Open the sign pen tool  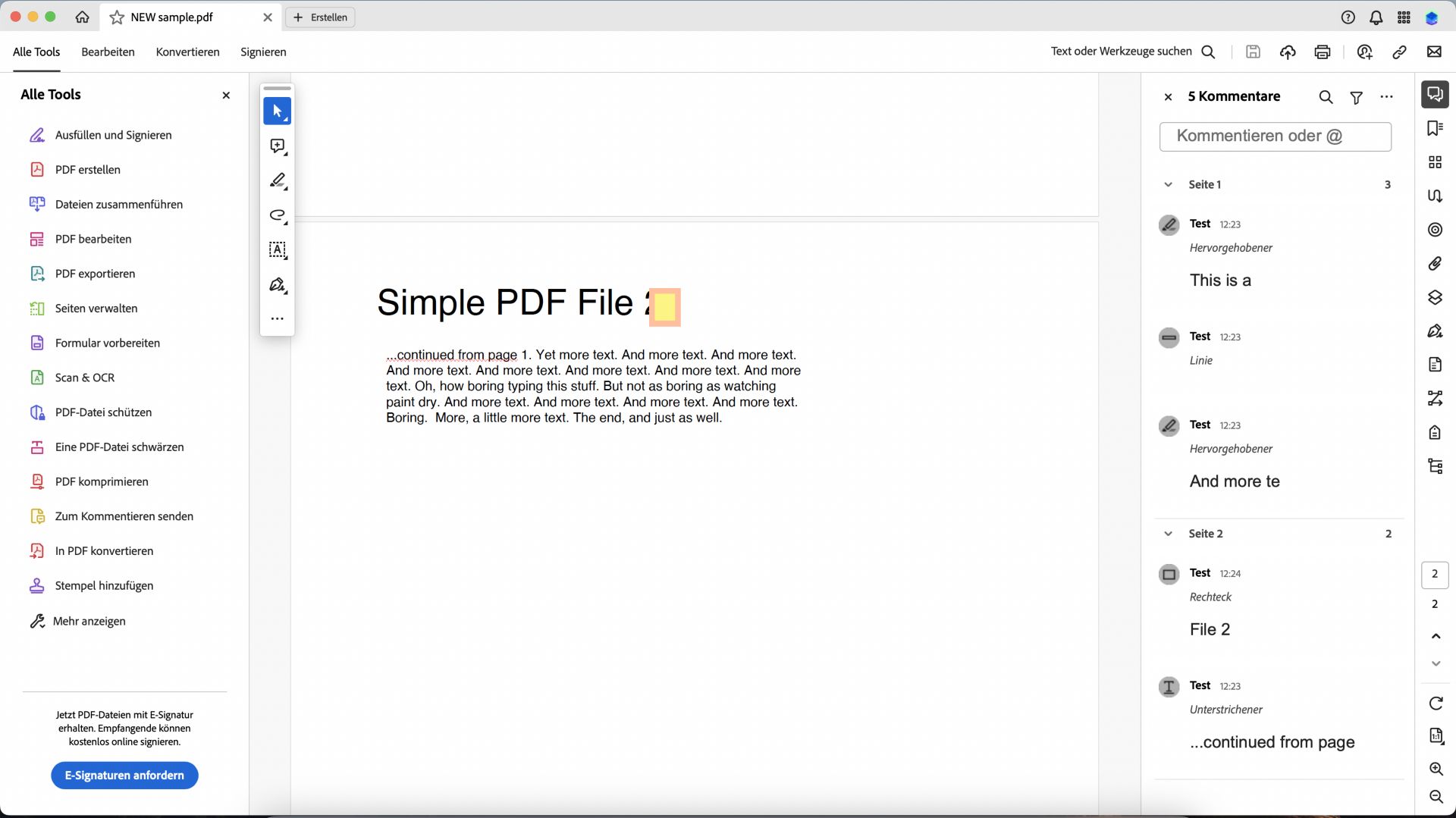pos(277,285)
